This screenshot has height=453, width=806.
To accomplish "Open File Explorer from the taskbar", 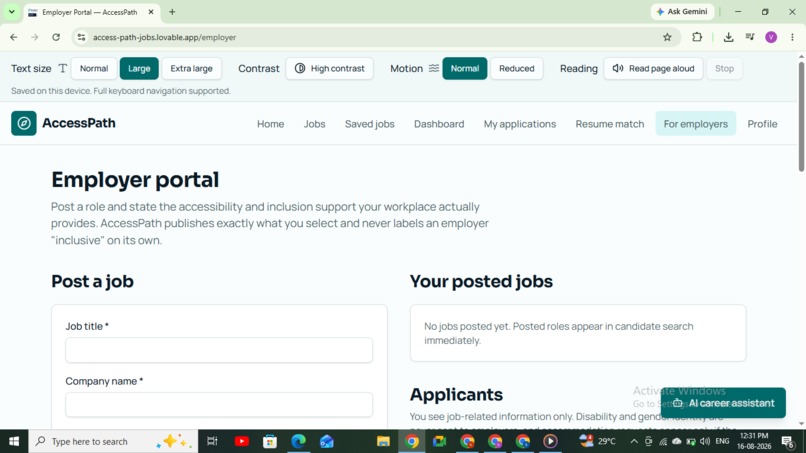I will coord(383,441).
